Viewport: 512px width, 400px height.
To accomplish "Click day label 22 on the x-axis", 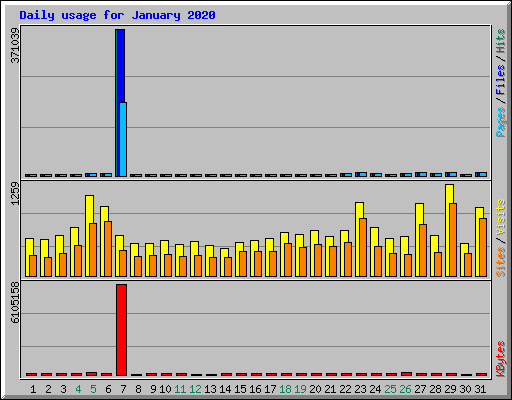I will 345,389.
